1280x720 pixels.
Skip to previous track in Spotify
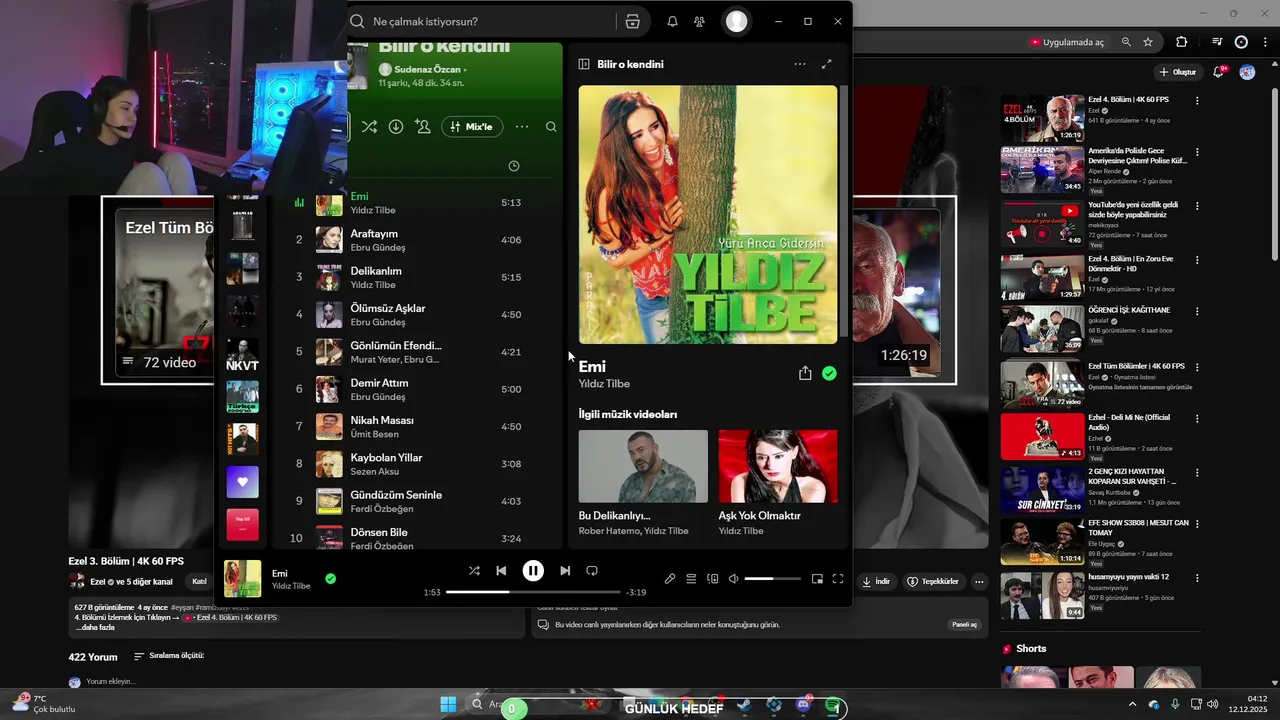click(501, 571)
